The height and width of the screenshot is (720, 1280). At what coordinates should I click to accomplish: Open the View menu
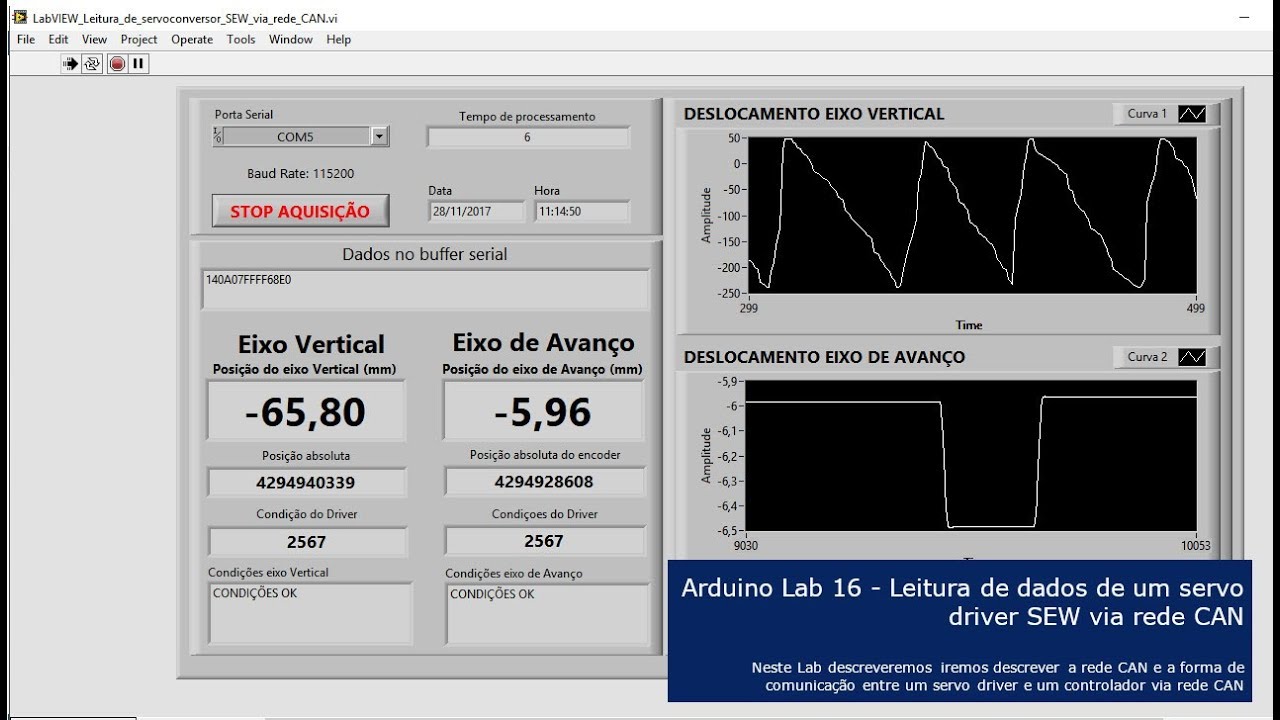94,39
